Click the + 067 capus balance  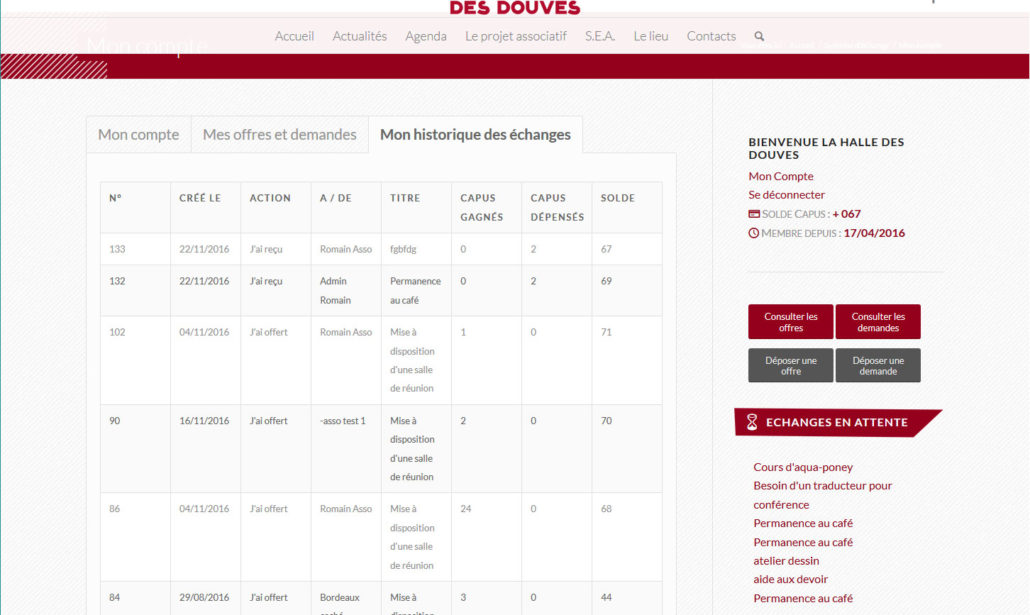[x=846, y=214]
